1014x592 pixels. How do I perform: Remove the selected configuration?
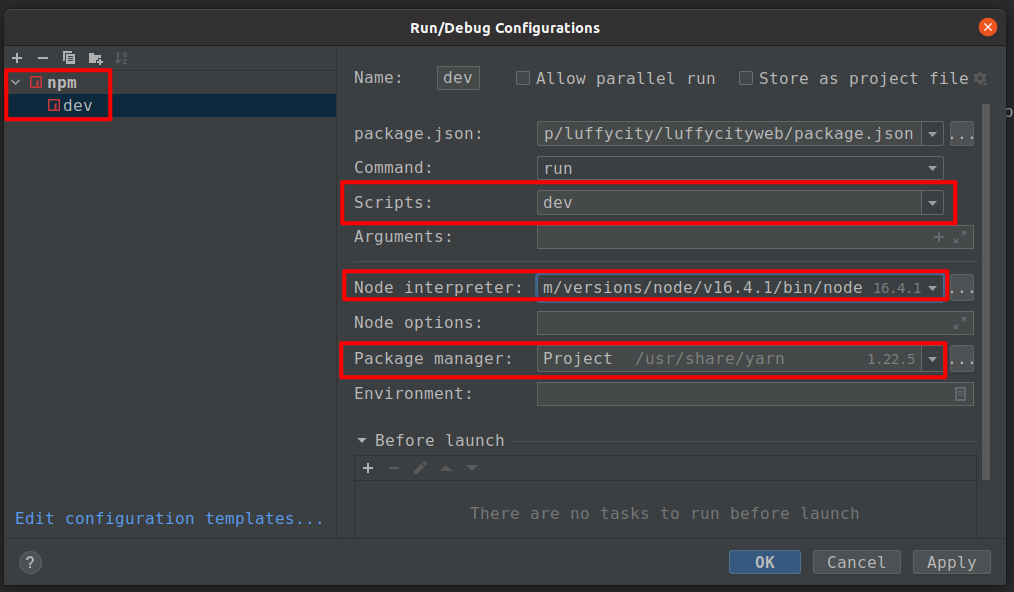point(43,58)
